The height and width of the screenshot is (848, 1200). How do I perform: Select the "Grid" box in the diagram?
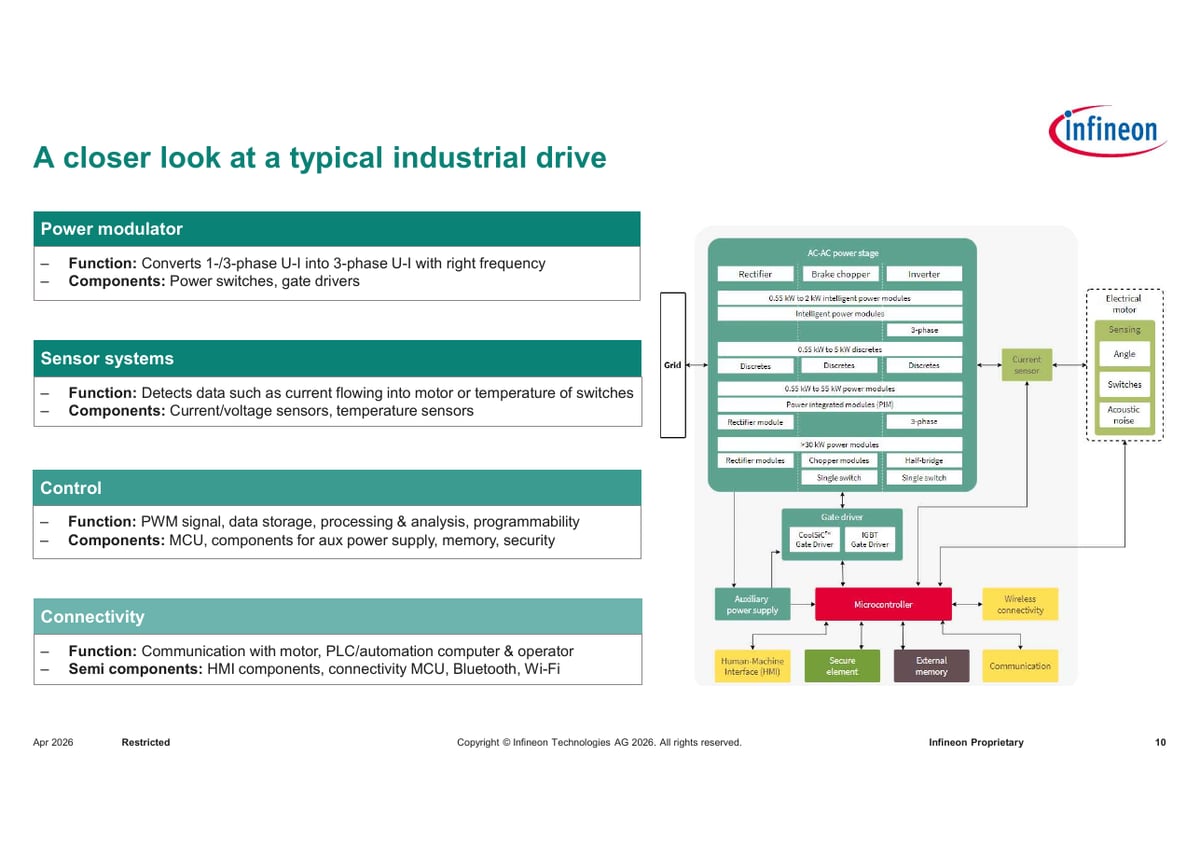click(673, 365)
